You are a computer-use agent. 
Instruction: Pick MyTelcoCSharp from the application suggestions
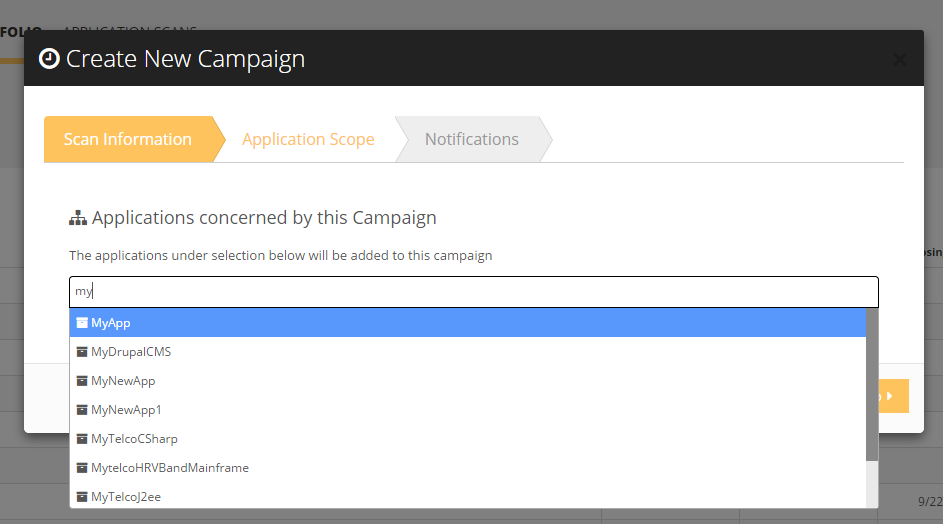click(x=134, y=439)
